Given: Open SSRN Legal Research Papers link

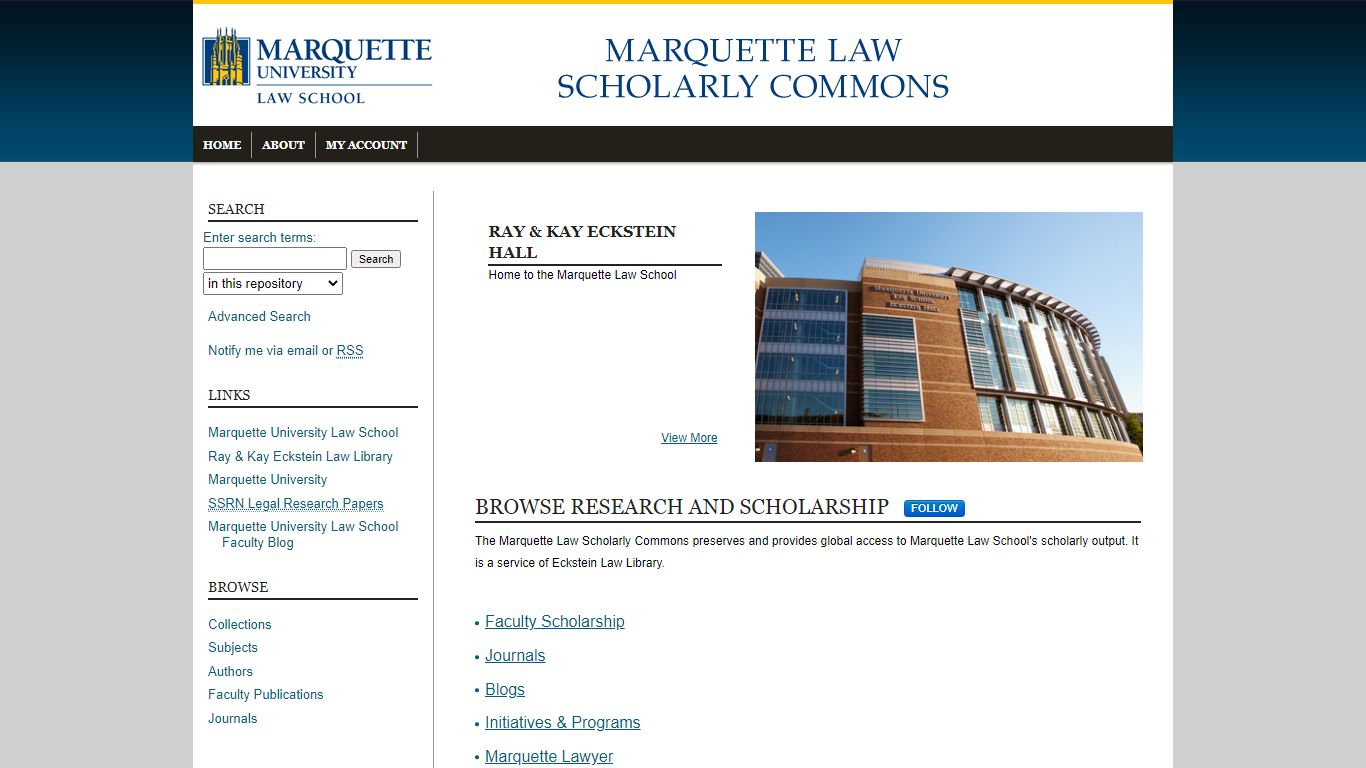Looking at the screenshot, I should click(296, 504).
